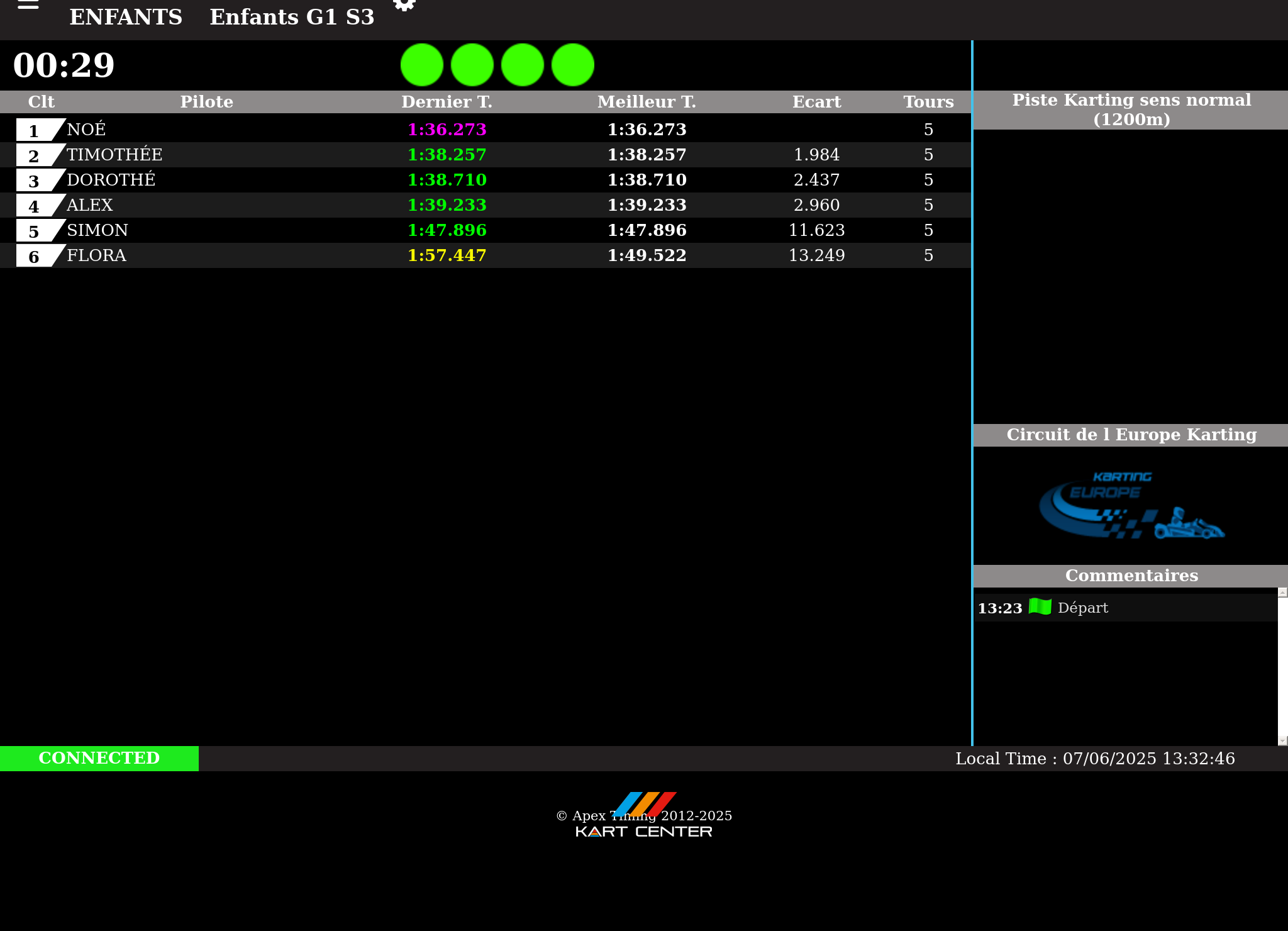Click the first green status light

click(422, 65)
